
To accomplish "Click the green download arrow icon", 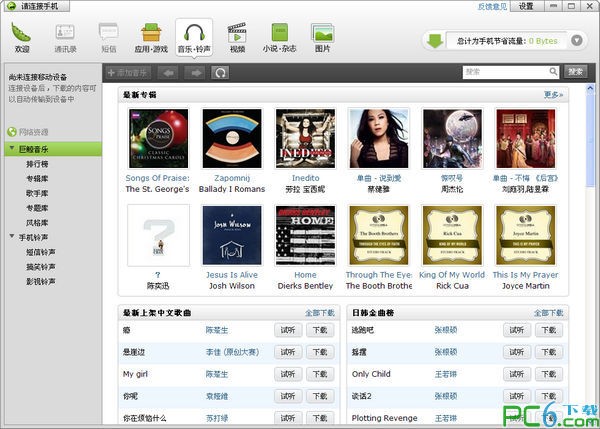I will tap(435, 41).
